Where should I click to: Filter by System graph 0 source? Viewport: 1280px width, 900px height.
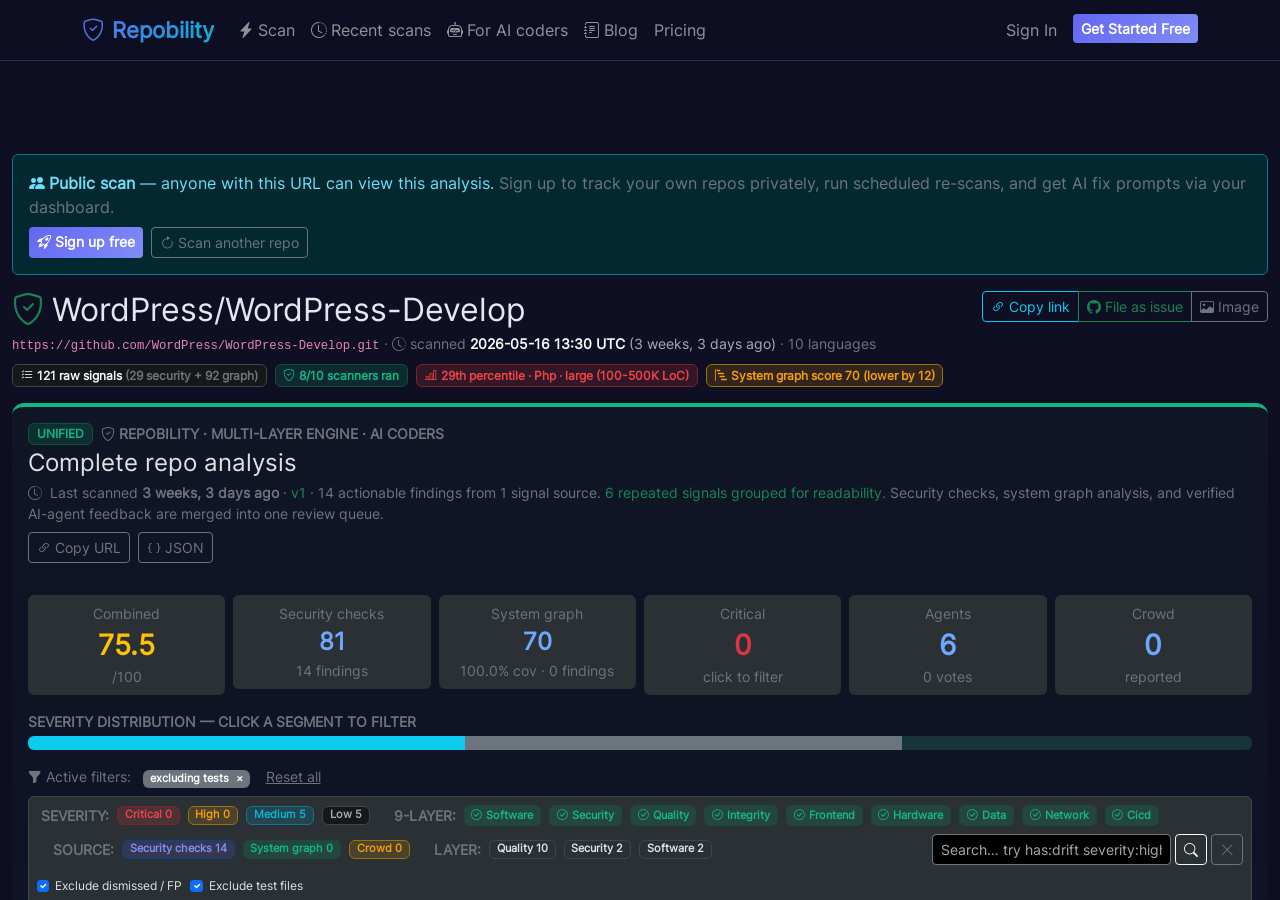(x=292, y=849)
